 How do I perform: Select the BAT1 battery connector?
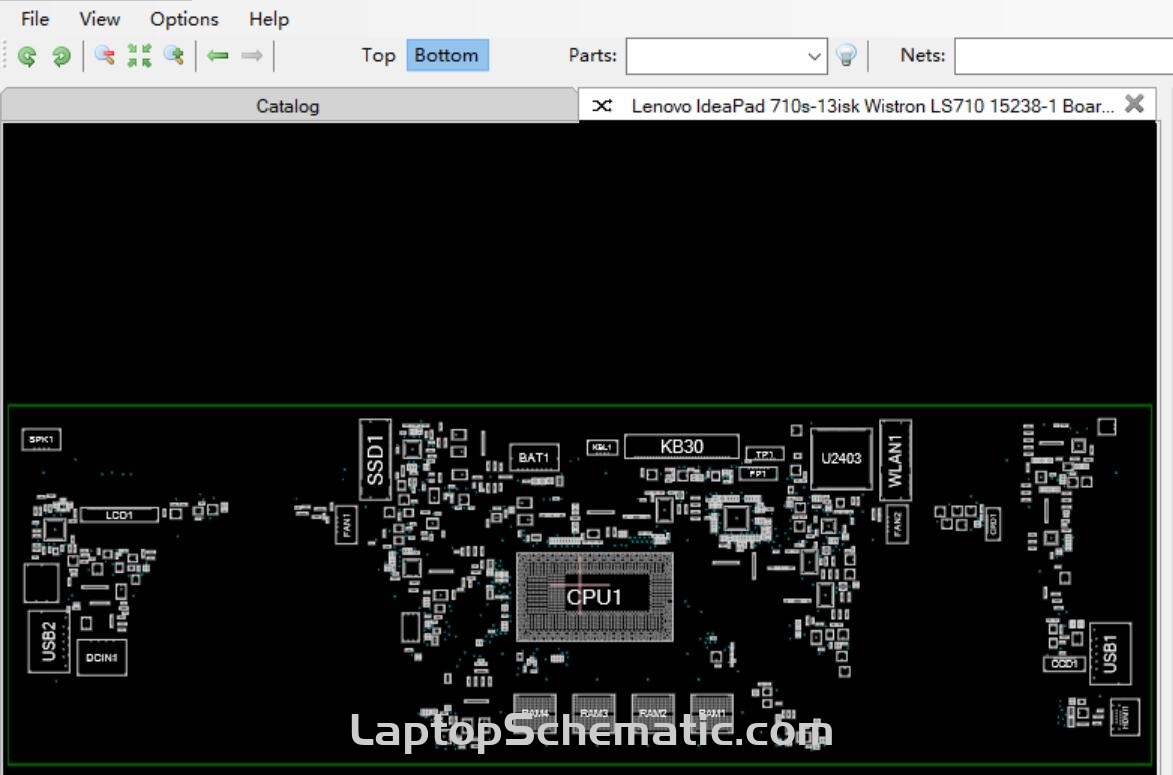534,457
